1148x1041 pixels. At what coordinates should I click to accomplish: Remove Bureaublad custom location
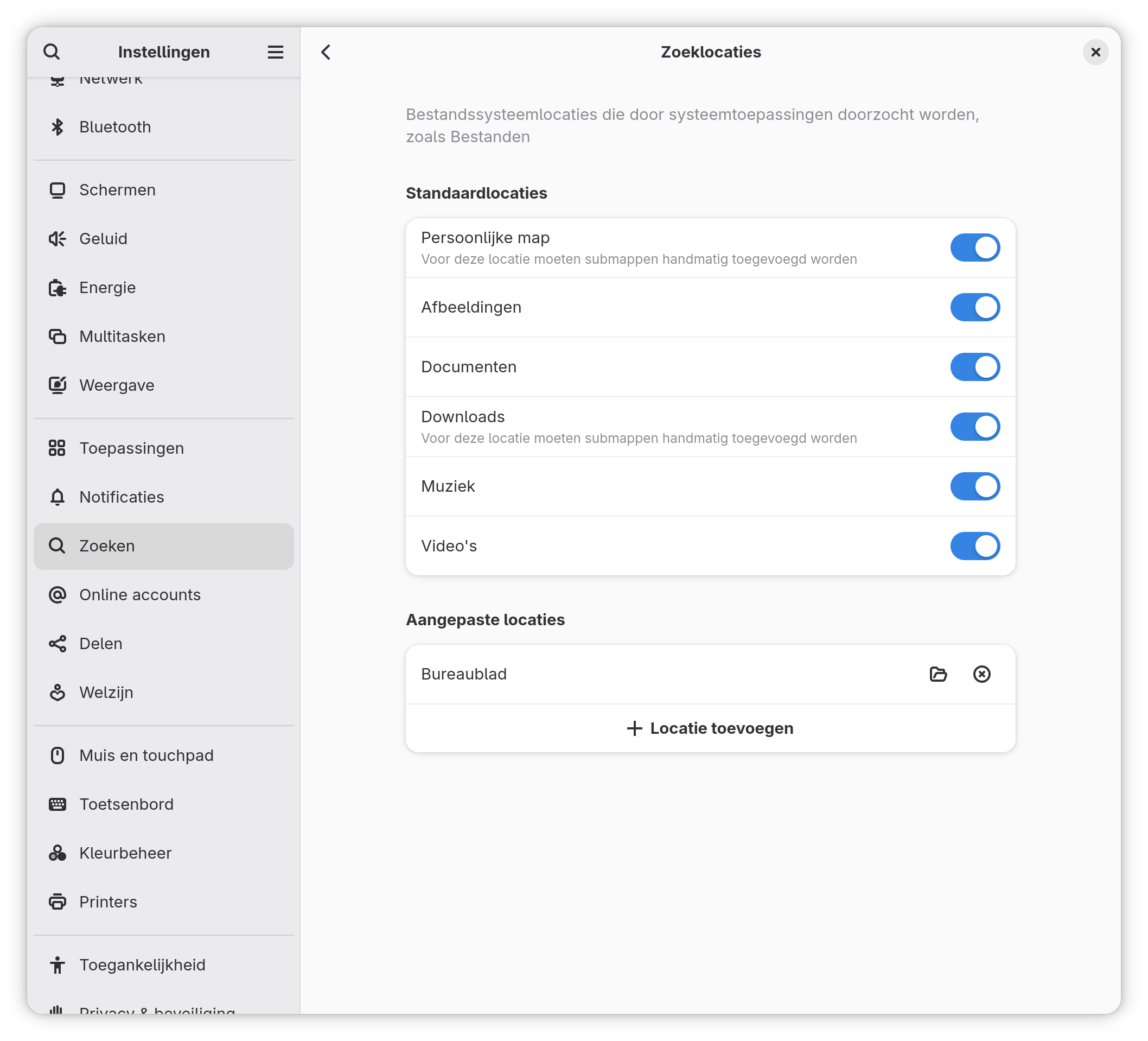[x=982, y=674]
